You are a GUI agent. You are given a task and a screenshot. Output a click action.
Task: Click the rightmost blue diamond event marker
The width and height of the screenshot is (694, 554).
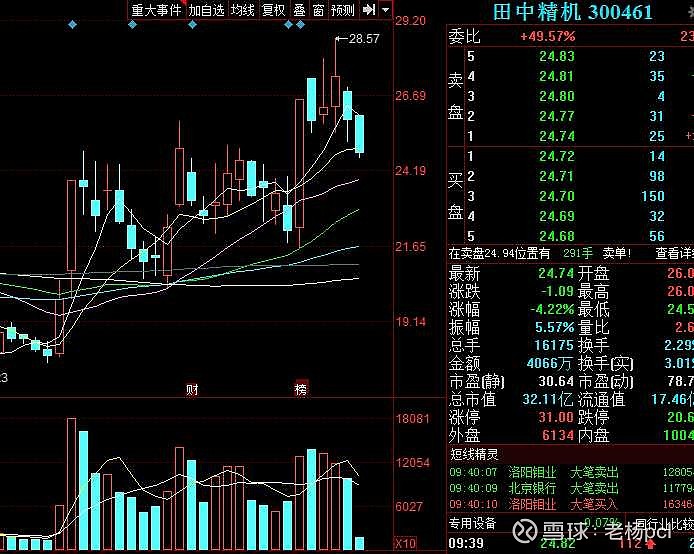coord(301,24)
